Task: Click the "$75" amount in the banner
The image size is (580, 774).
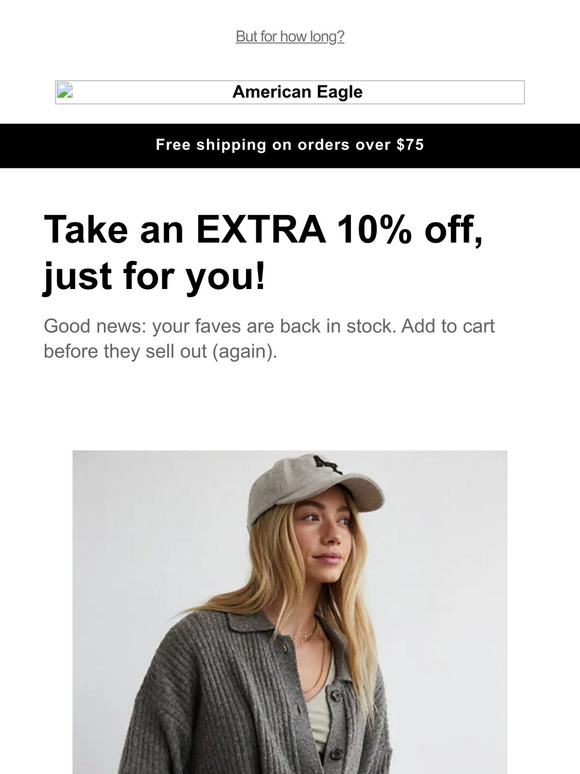Action: tap(410, 145)
